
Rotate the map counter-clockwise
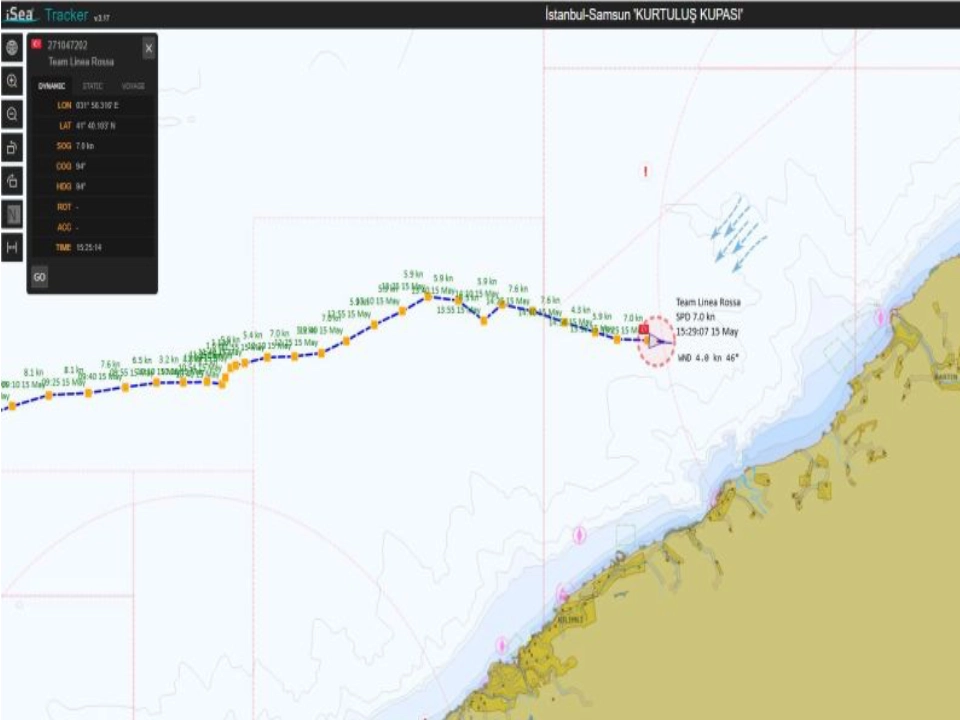tap(12, 181)
